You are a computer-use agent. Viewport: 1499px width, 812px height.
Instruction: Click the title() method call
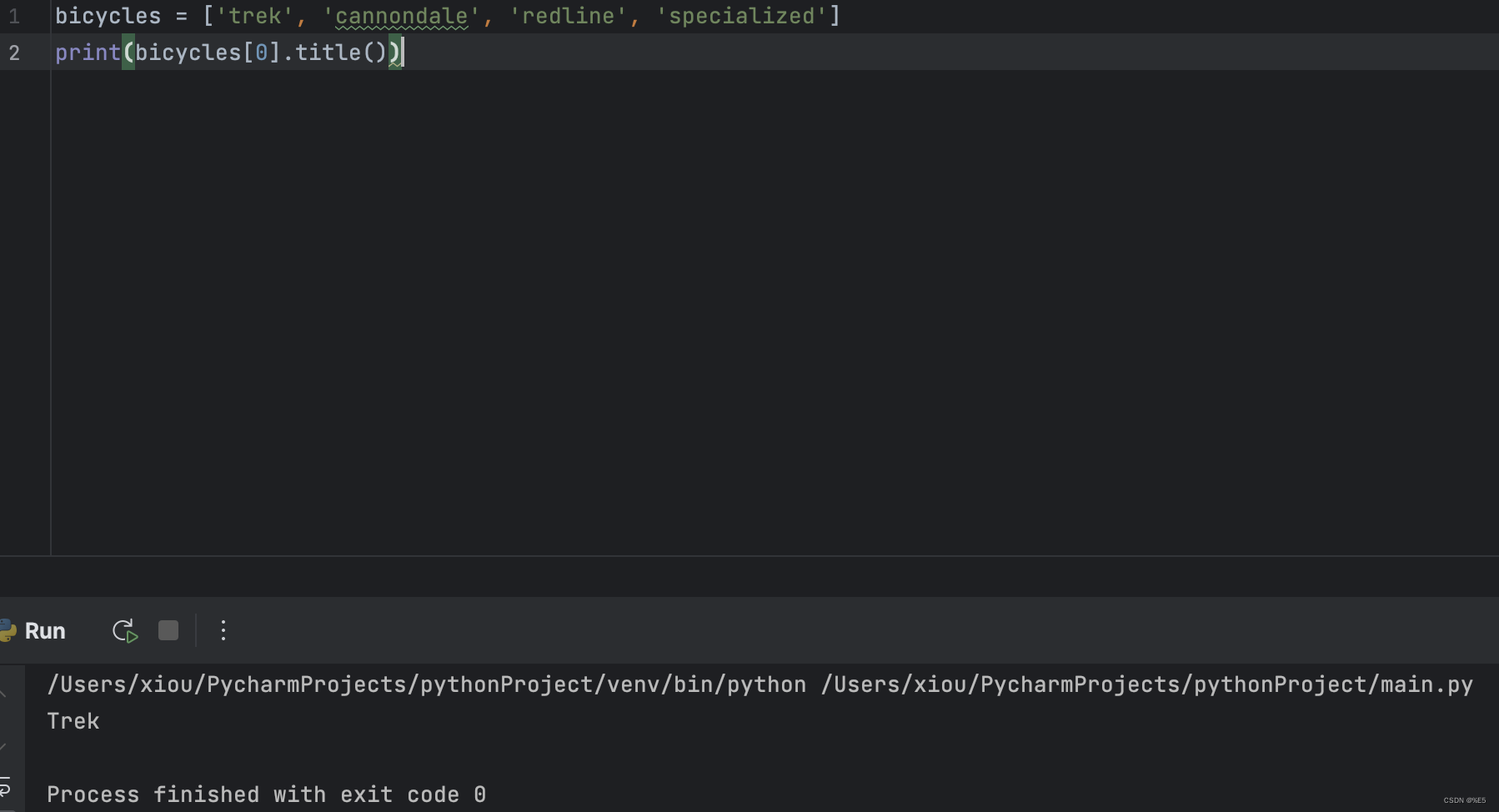click(341, 53)
